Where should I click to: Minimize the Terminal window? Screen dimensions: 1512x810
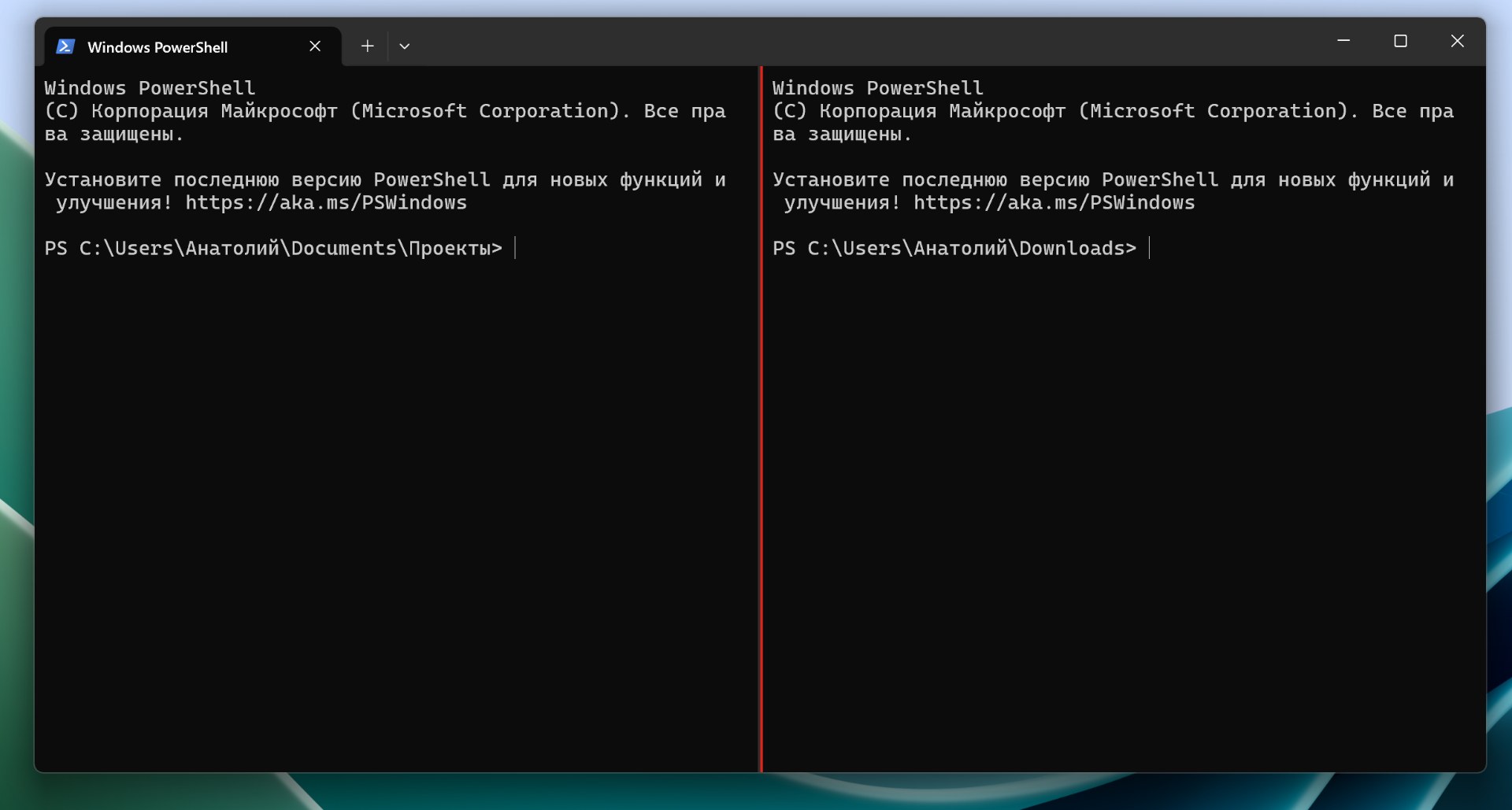click(x=1343, y=41)
